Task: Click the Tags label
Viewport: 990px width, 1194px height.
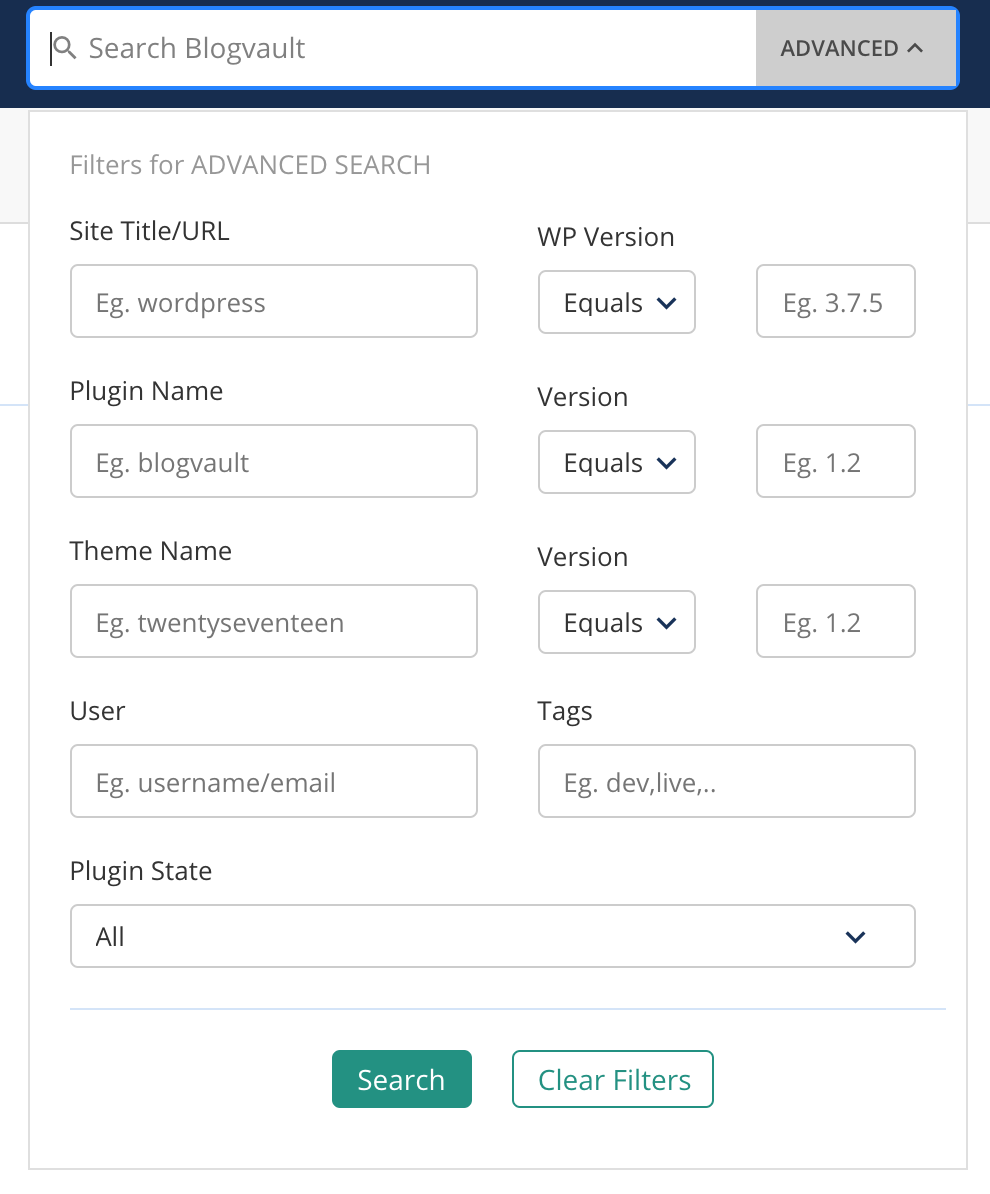Action: (564, 711)
